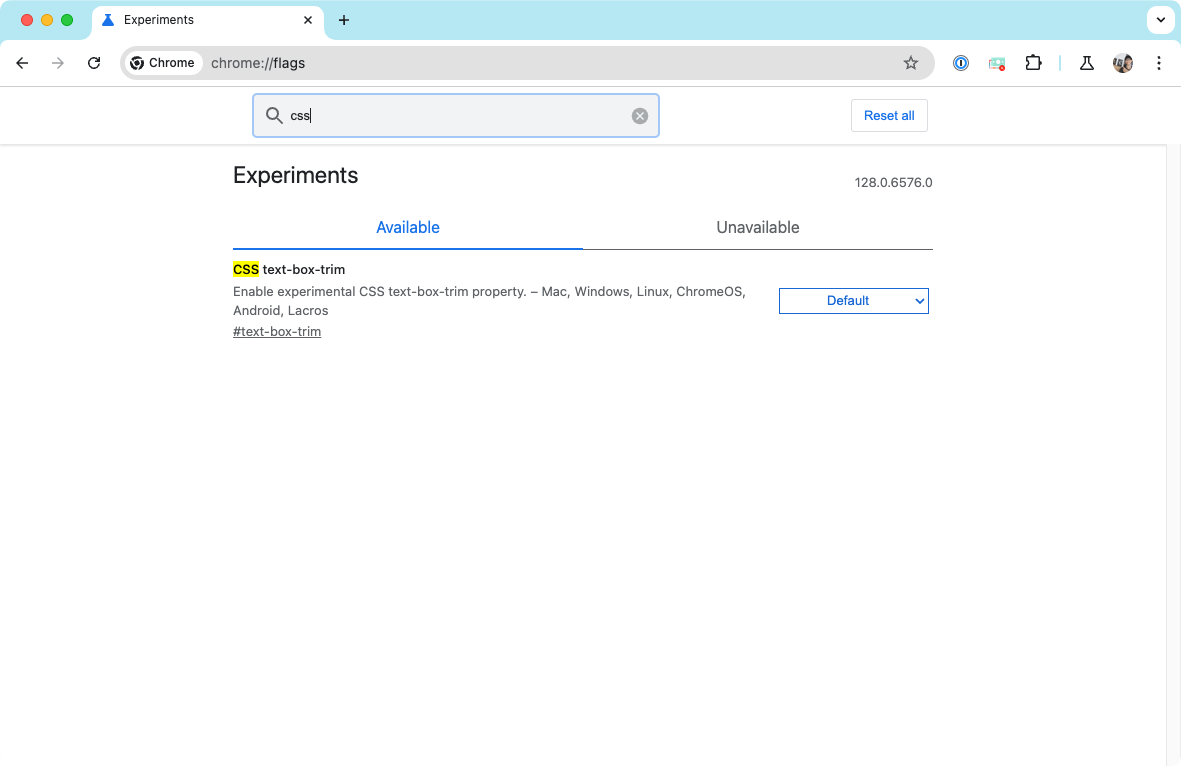Screen dimensions: 1181x766
Task: Open a new tab with the plus button
Action: click(344, 19)
